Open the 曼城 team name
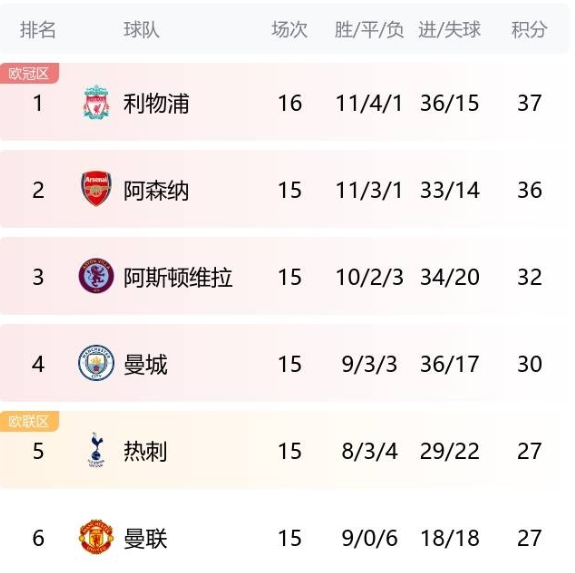The height and width of the screenshot is (573, 575). (145, 364)
